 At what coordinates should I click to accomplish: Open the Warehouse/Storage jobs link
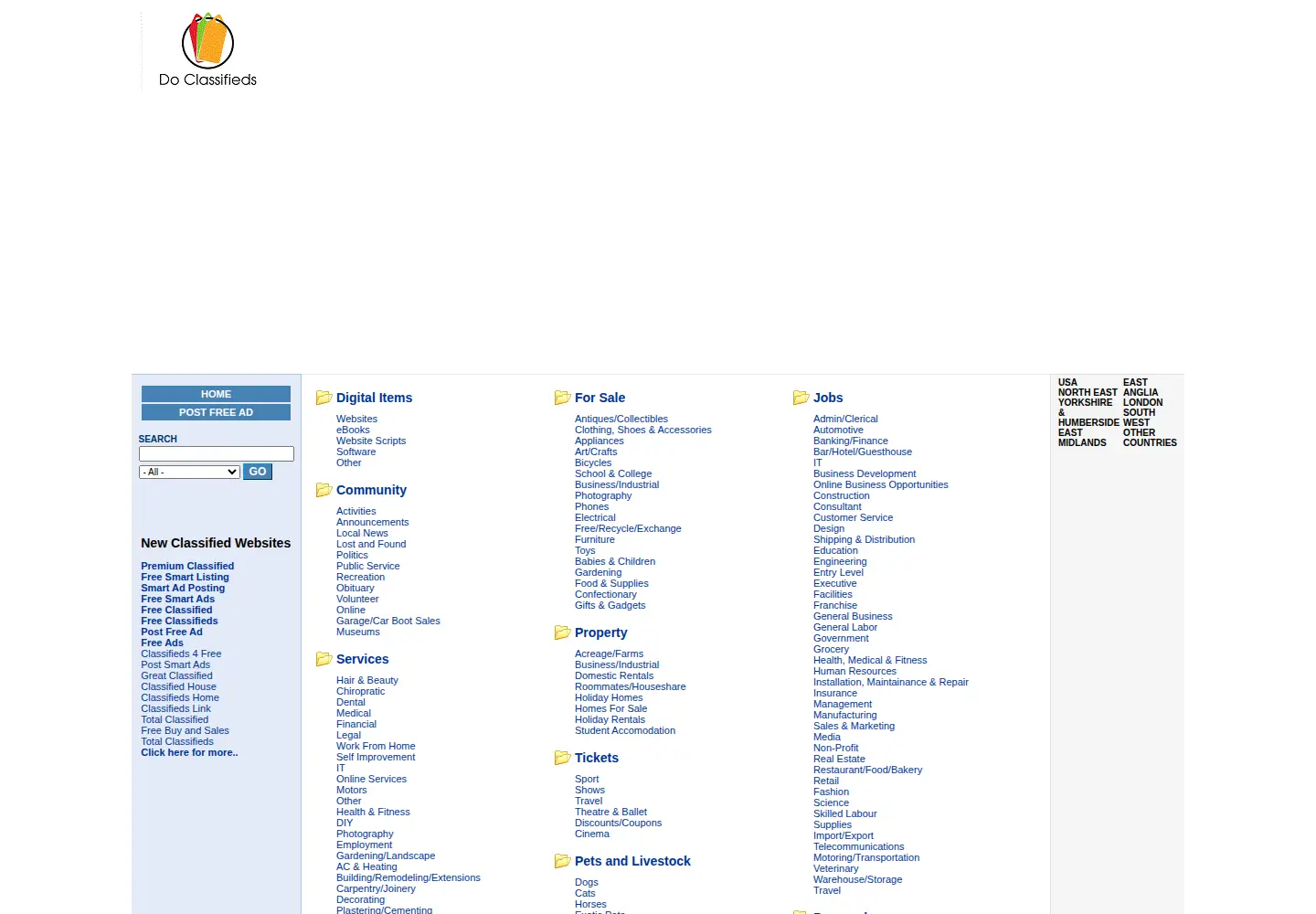click(857, 879)
